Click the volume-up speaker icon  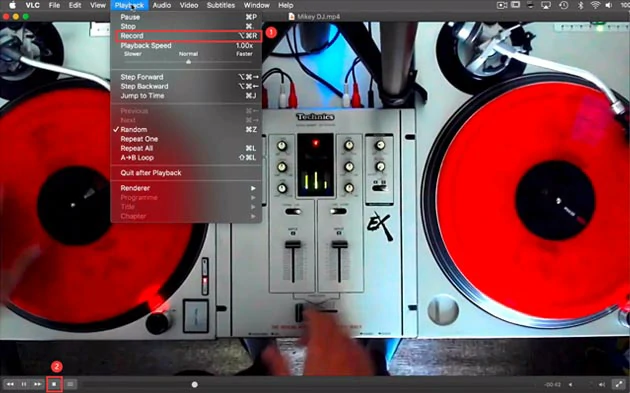pos(602,385)
